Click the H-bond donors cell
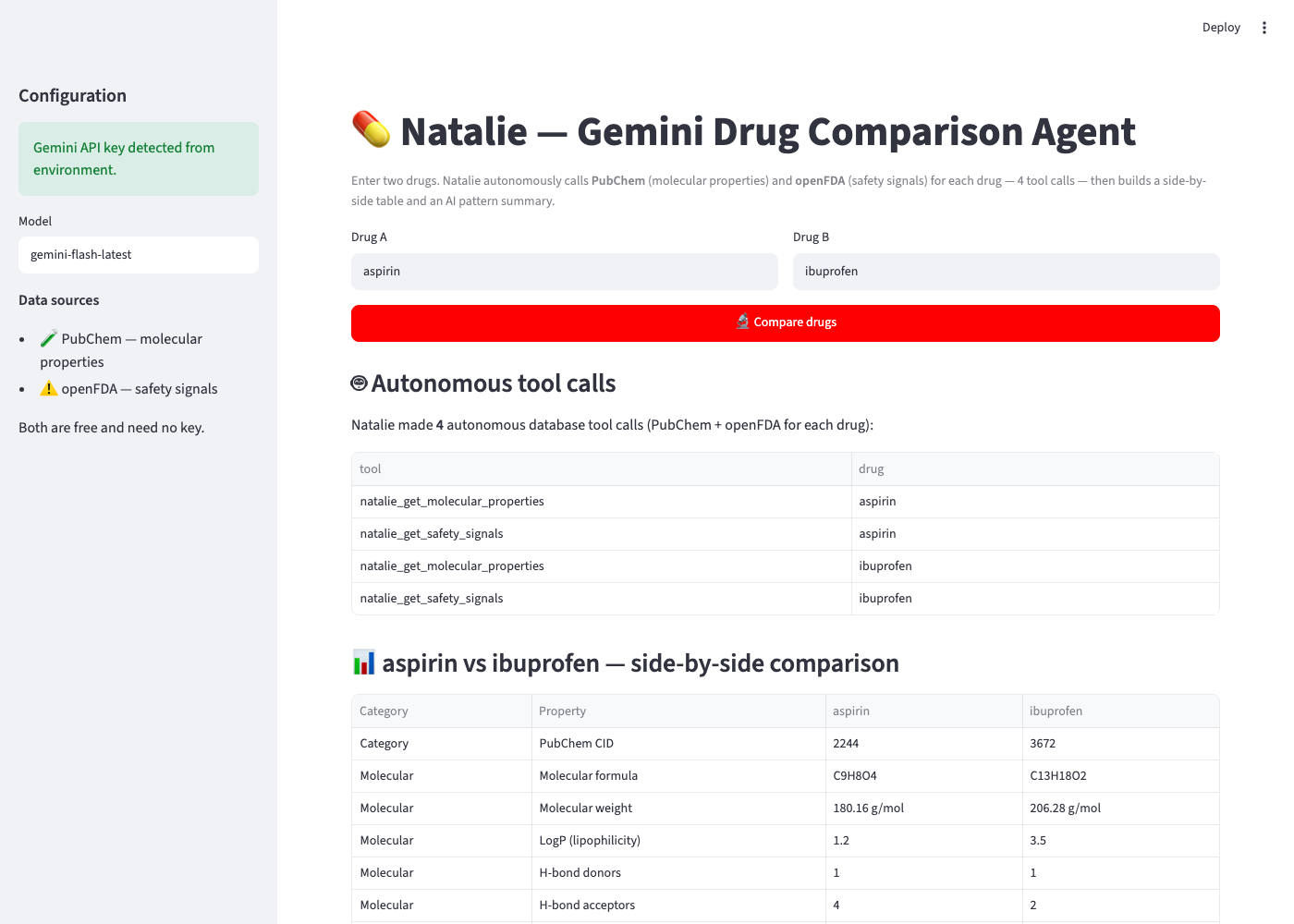This screenshot has height=924, width=1294. (x=678, y=873)
